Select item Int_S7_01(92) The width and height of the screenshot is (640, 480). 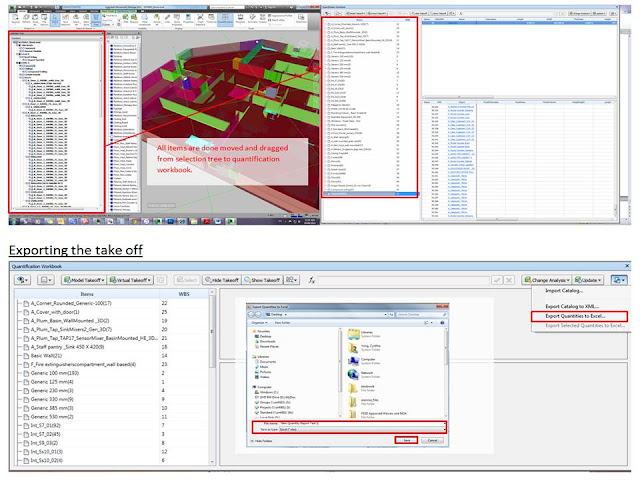[x=46, y=426]
